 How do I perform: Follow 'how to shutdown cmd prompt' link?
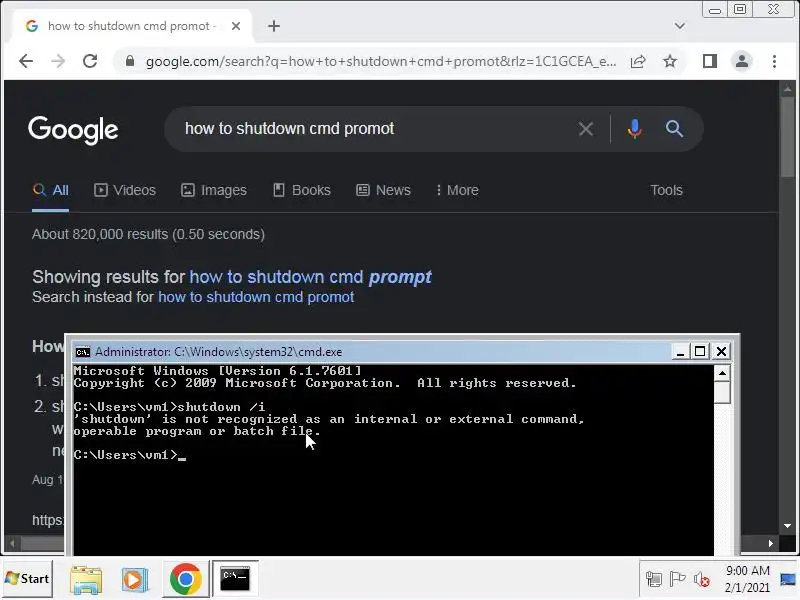tap(310, 277)
